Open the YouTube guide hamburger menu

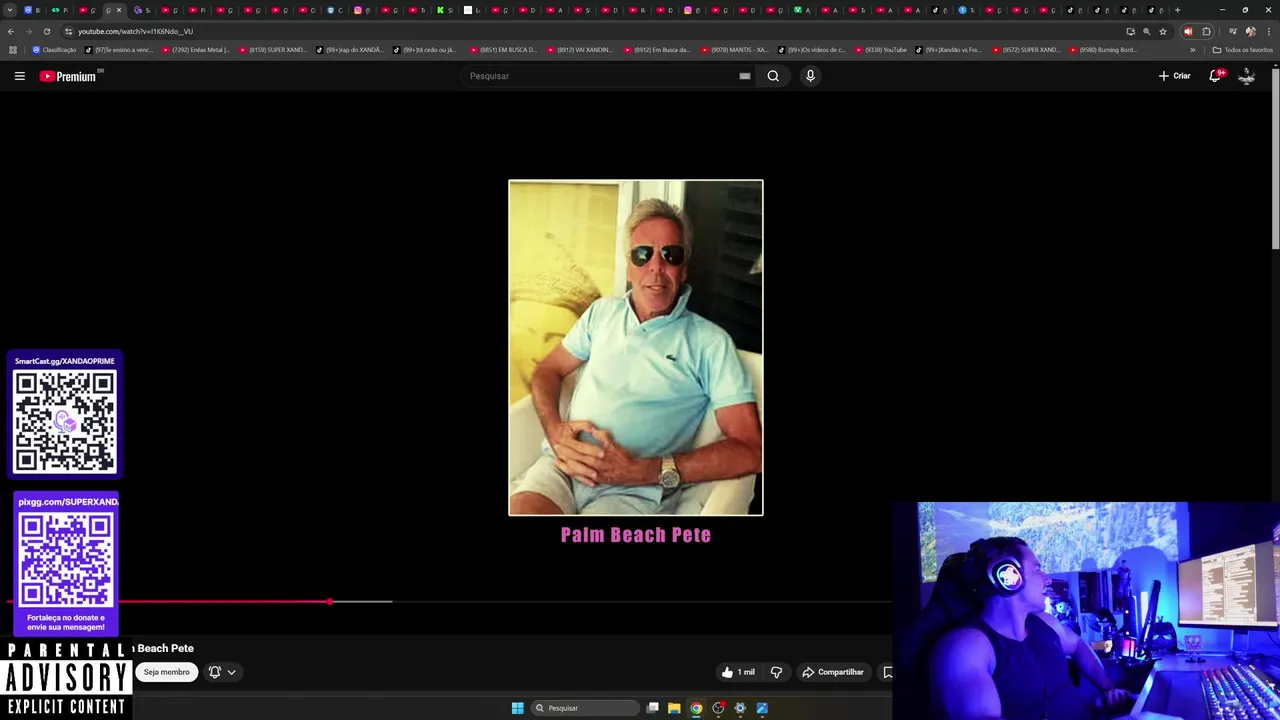tap(19, 76)
